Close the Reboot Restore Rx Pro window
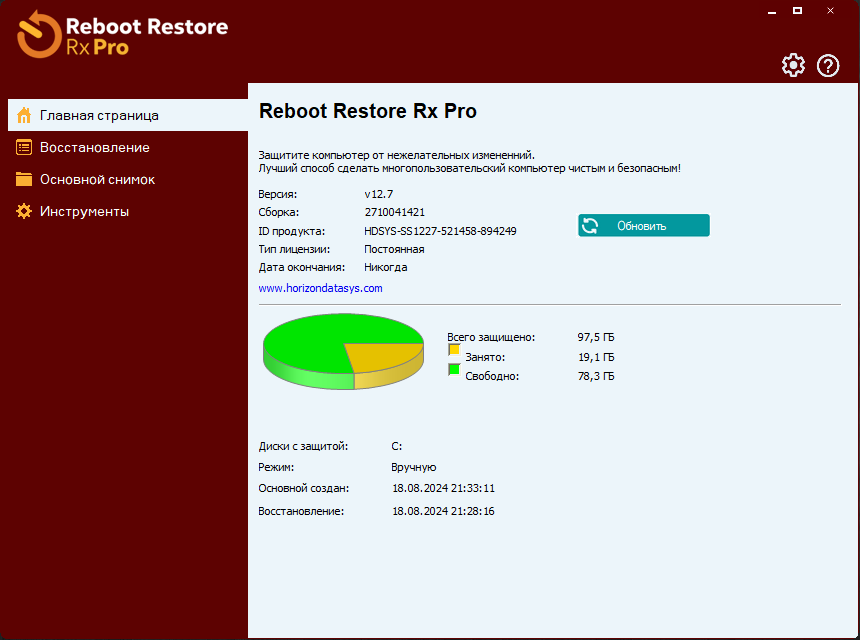Viewport: 860px width, 640px height. [830, 10]
